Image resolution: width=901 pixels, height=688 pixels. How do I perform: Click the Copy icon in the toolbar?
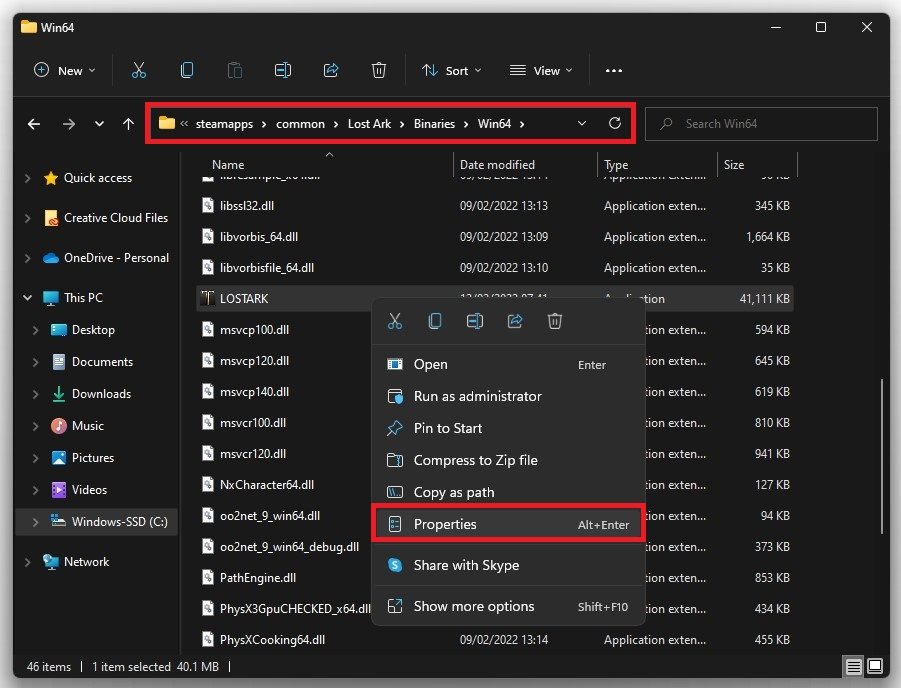[x=187, y=70]
